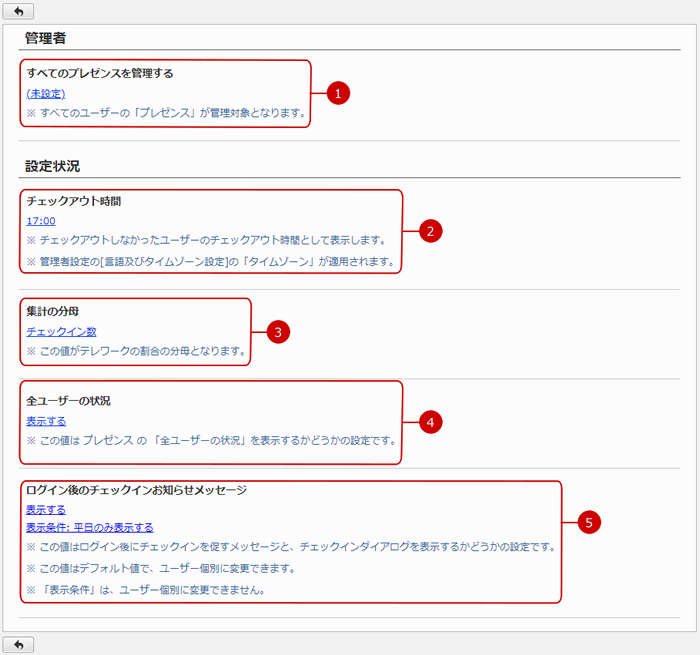Open 表示条件: 平日のみ表示する link
Image resolution: width=700 pixels, height=655 pixels.
pos(90,528)
